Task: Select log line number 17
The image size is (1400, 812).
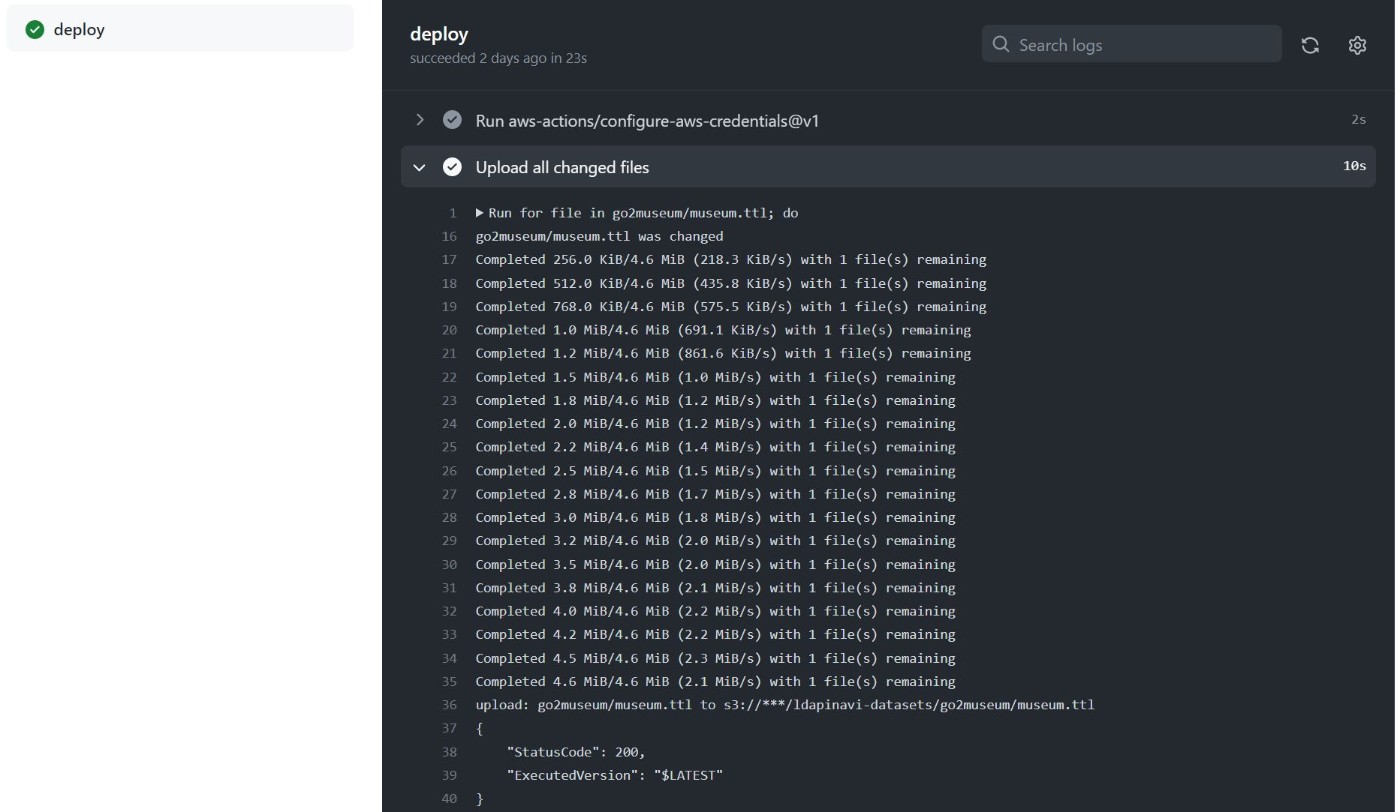Action: pos(449,260)
